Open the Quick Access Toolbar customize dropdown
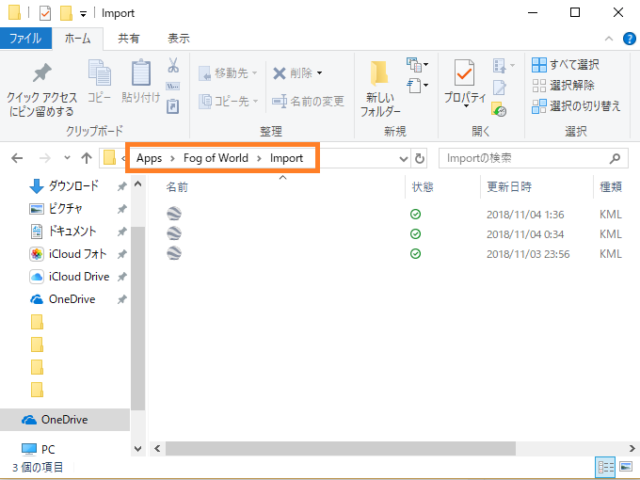This screenshot has height=480, width=640. (83, 14)
